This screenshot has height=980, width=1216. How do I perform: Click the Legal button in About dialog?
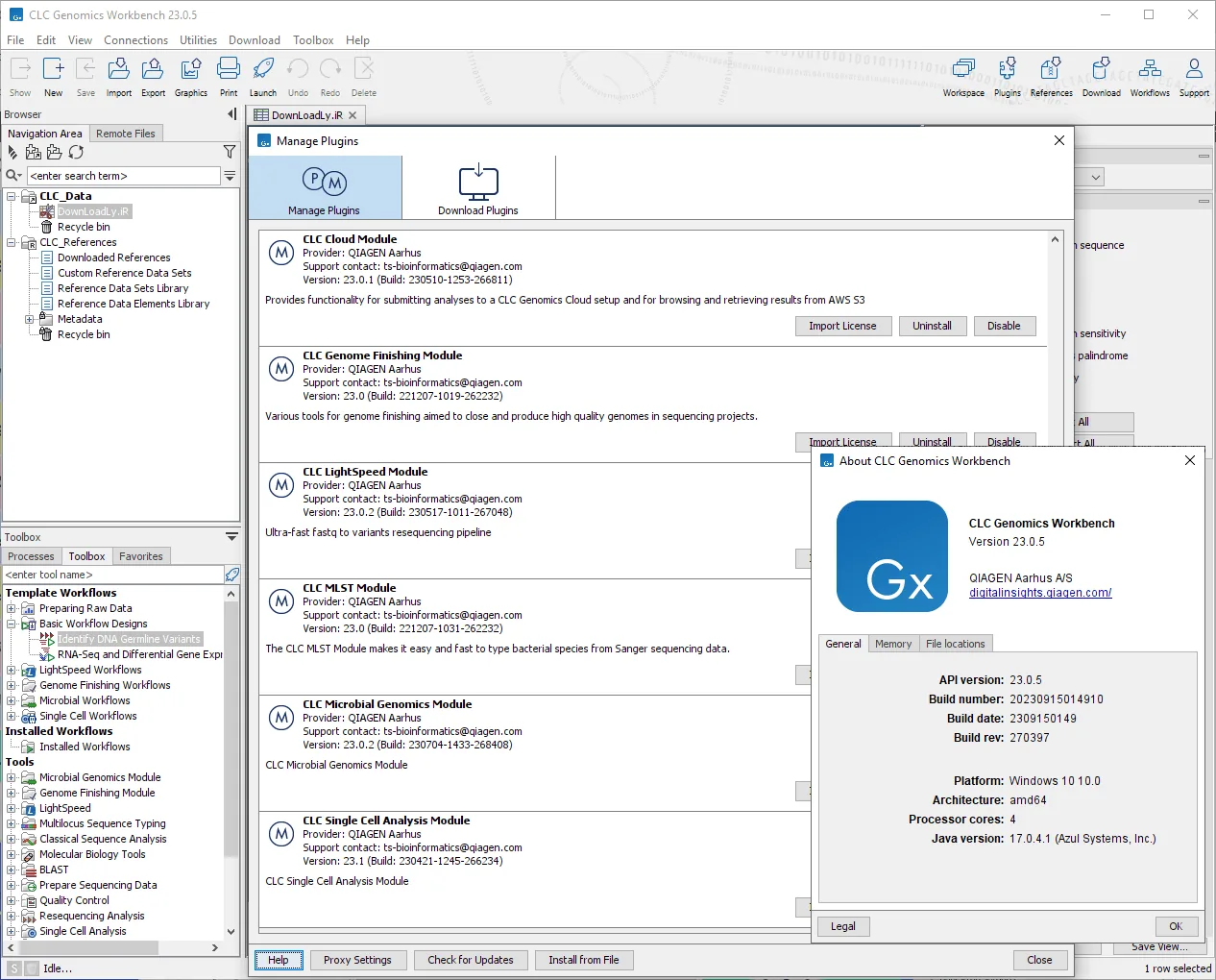pyautogui.click(x=843, y=926)
